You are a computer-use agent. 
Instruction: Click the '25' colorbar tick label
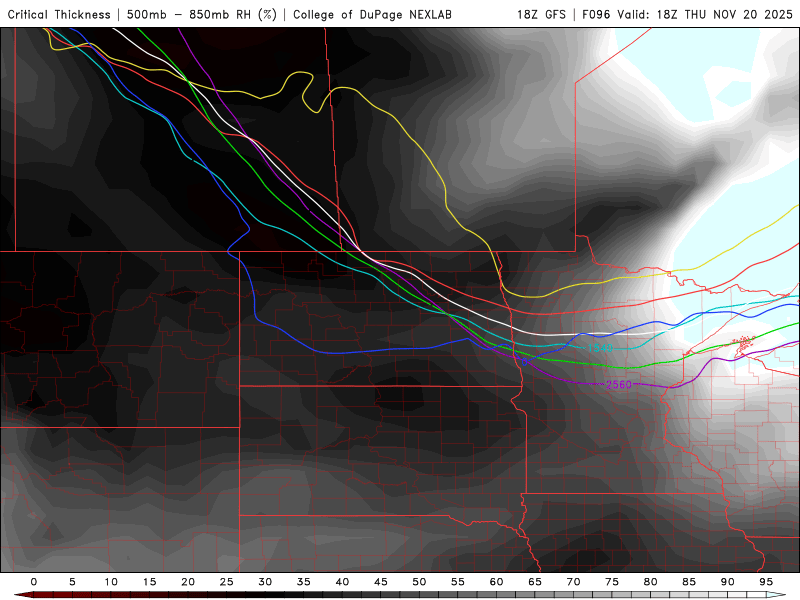point(227,582)
